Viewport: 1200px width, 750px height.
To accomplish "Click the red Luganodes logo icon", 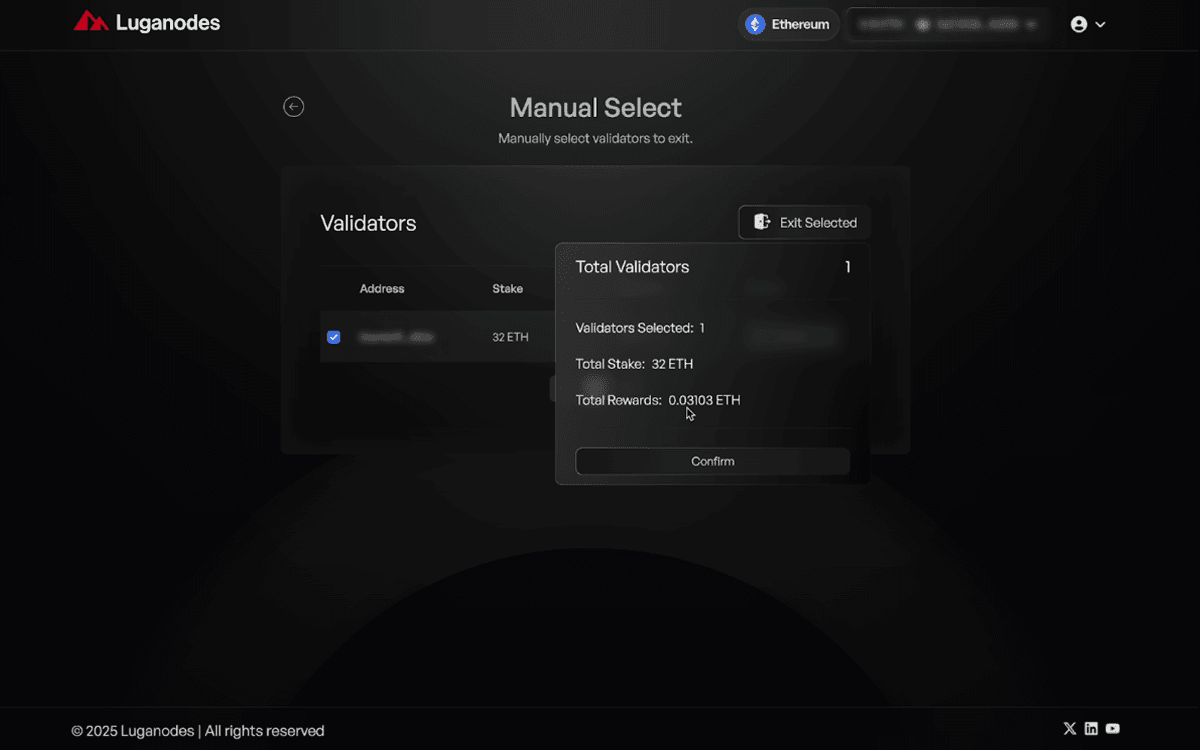I will (91, 21).
